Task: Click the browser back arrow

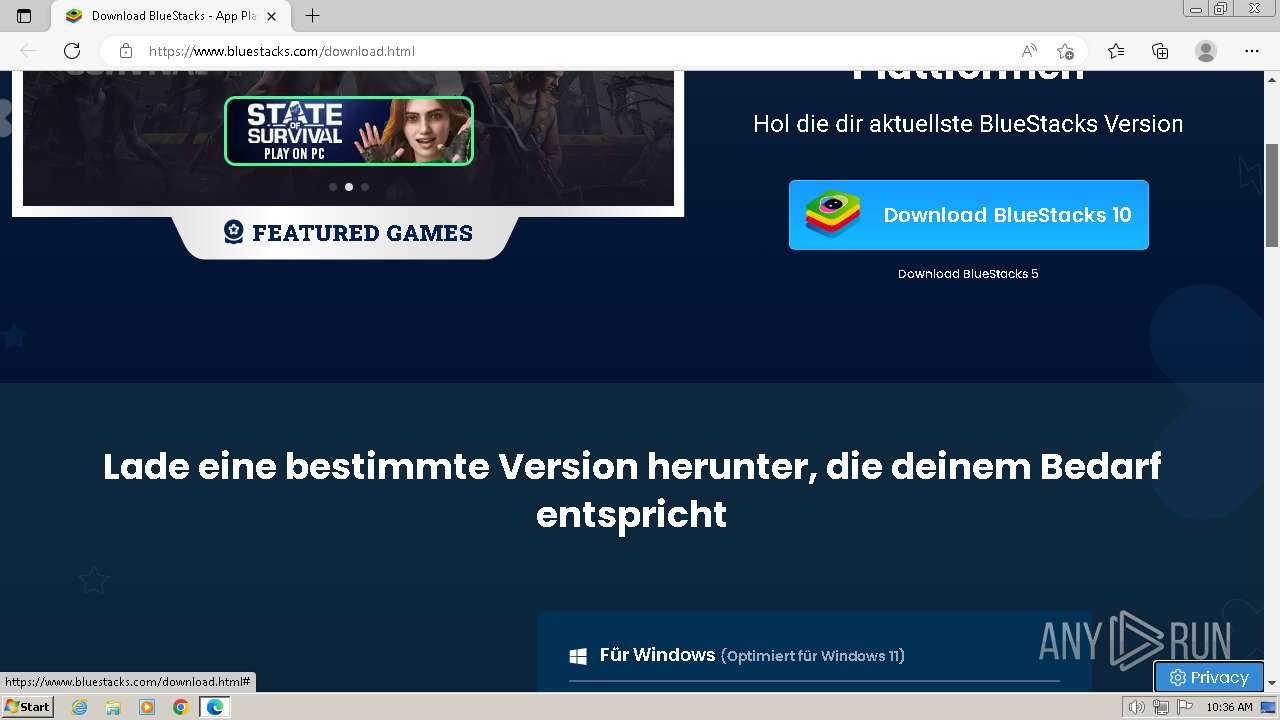Action: click(28, 51)
